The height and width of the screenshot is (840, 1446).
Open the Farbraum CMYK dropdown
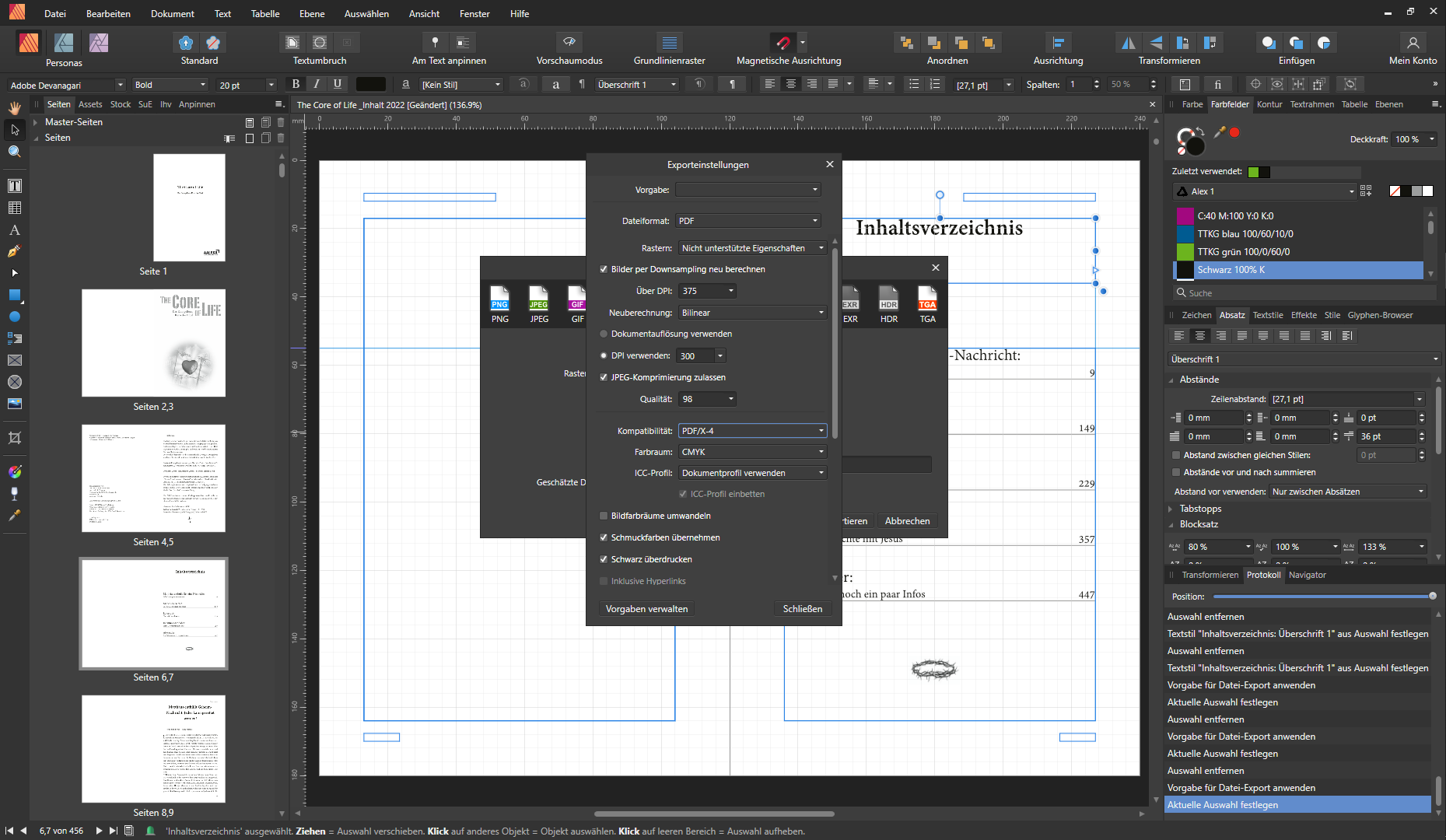pos(752,452)
